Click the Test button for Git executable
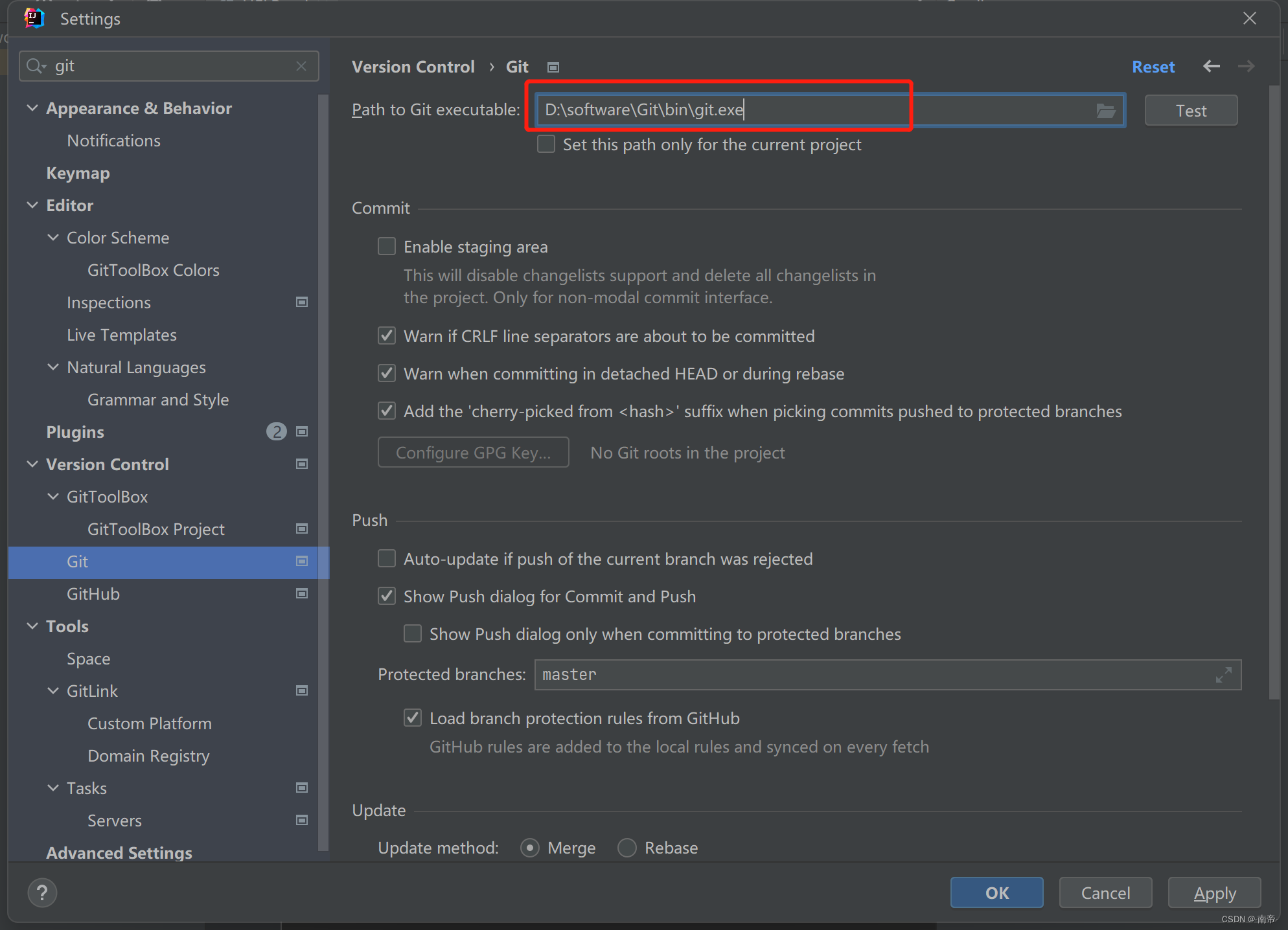The height and width of the screenshot is (930, 1288). click(x=1191, y=110)
